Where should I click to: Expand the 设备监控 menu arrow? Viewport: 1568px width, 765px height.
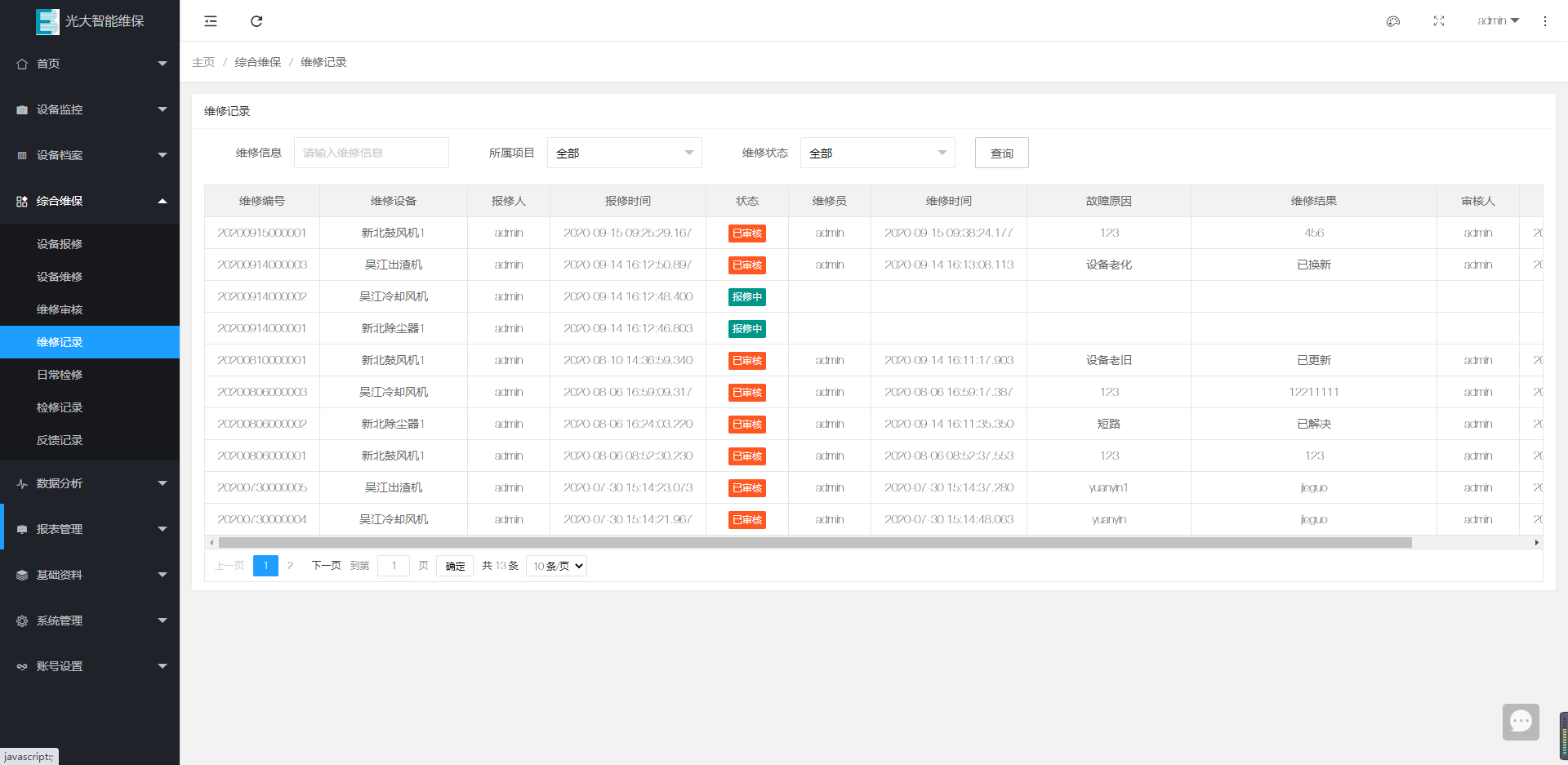click(x=163, y=109)
